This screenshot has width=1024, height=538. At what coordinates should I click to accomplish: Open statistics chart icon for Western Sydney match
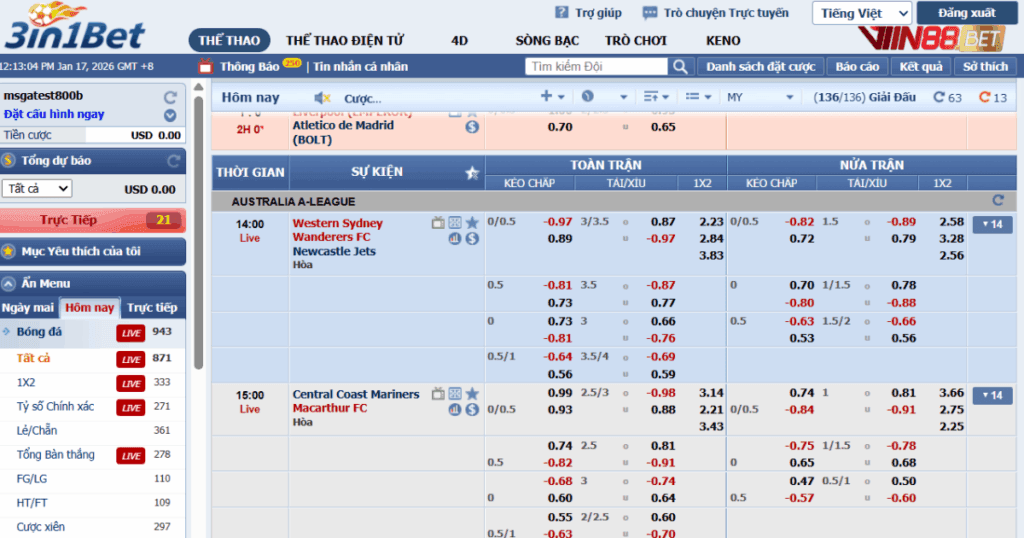point(455,239)
